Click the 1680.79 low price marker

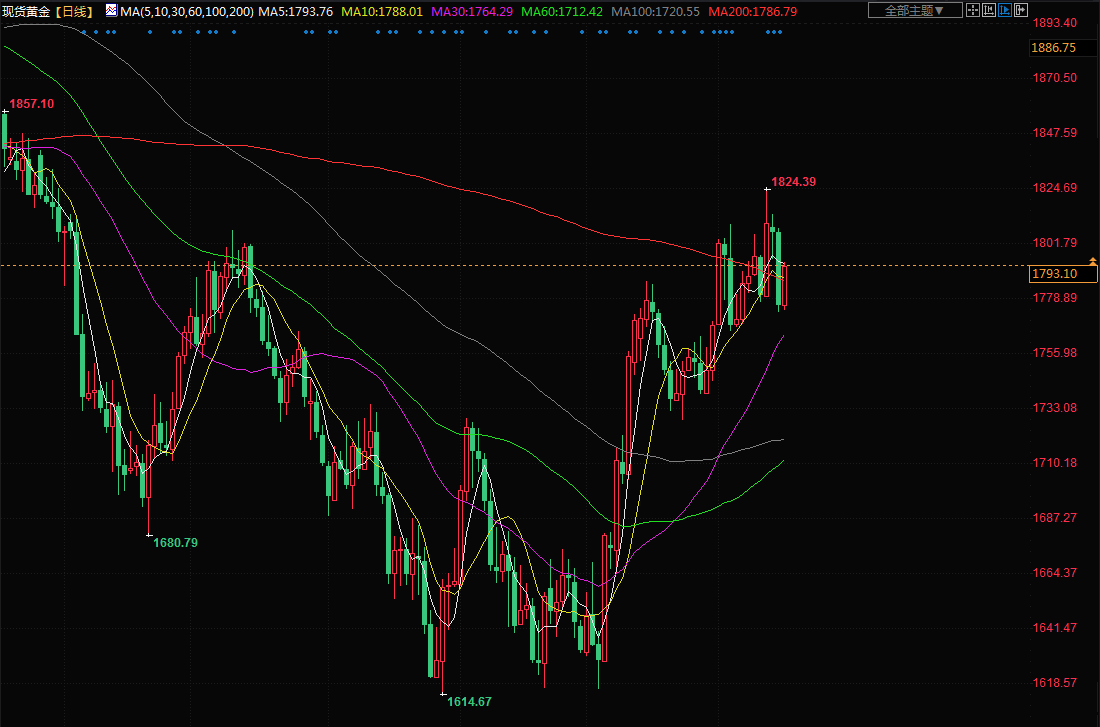point(175,543)
